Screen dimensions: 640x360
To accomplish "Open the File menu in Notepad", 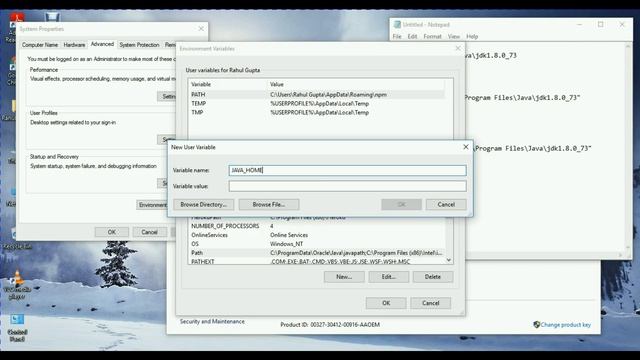I will click(x=397, y=36).
